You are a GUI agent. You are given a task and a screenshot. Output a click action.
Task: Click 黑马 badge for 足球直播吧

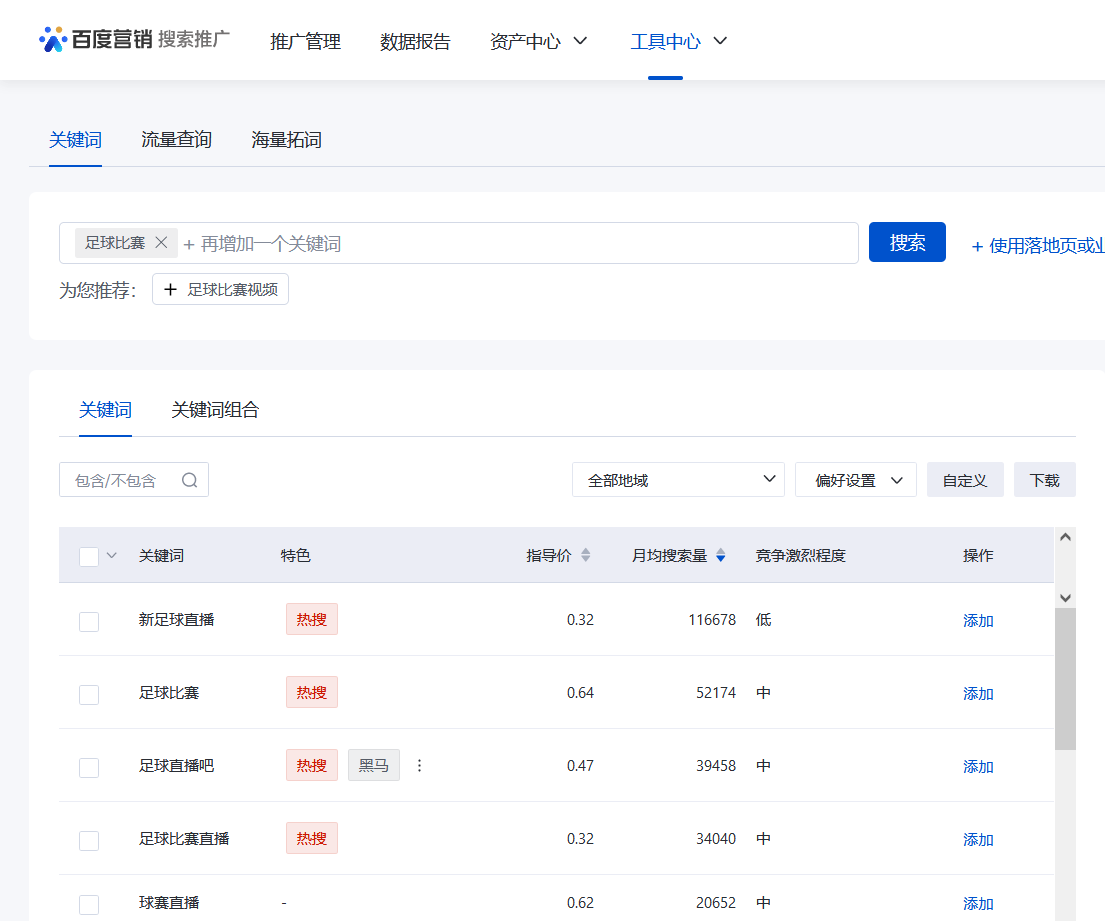click(374, 765)
